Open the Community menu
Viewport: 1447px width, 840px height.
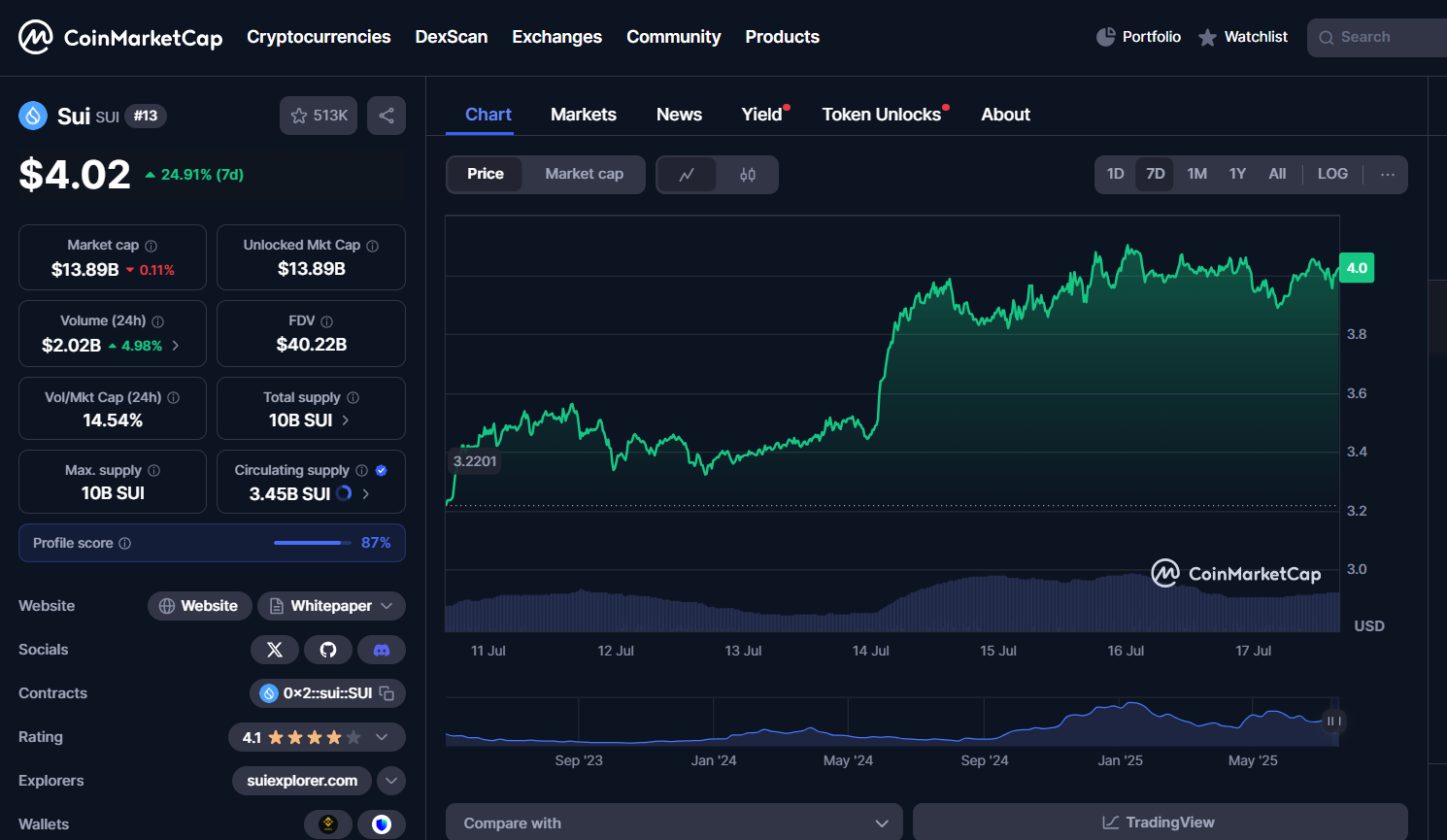point(674,37)
